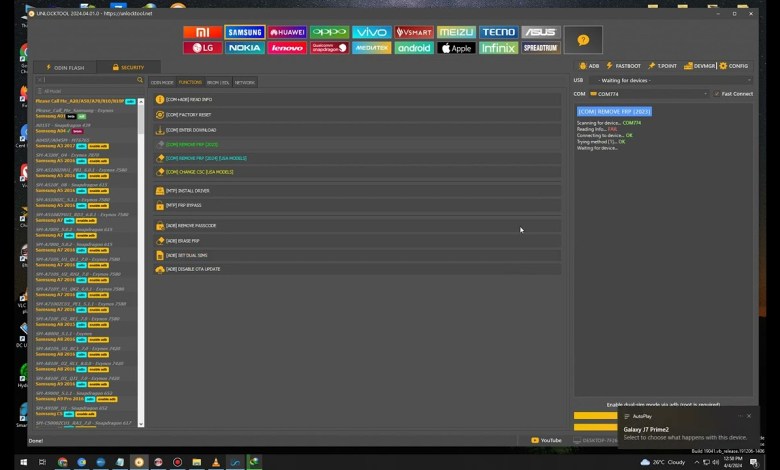This screenshot has width=780, height=470.
Task: Run [ADB] Erase FRP
Action: [x=357, y=241]
